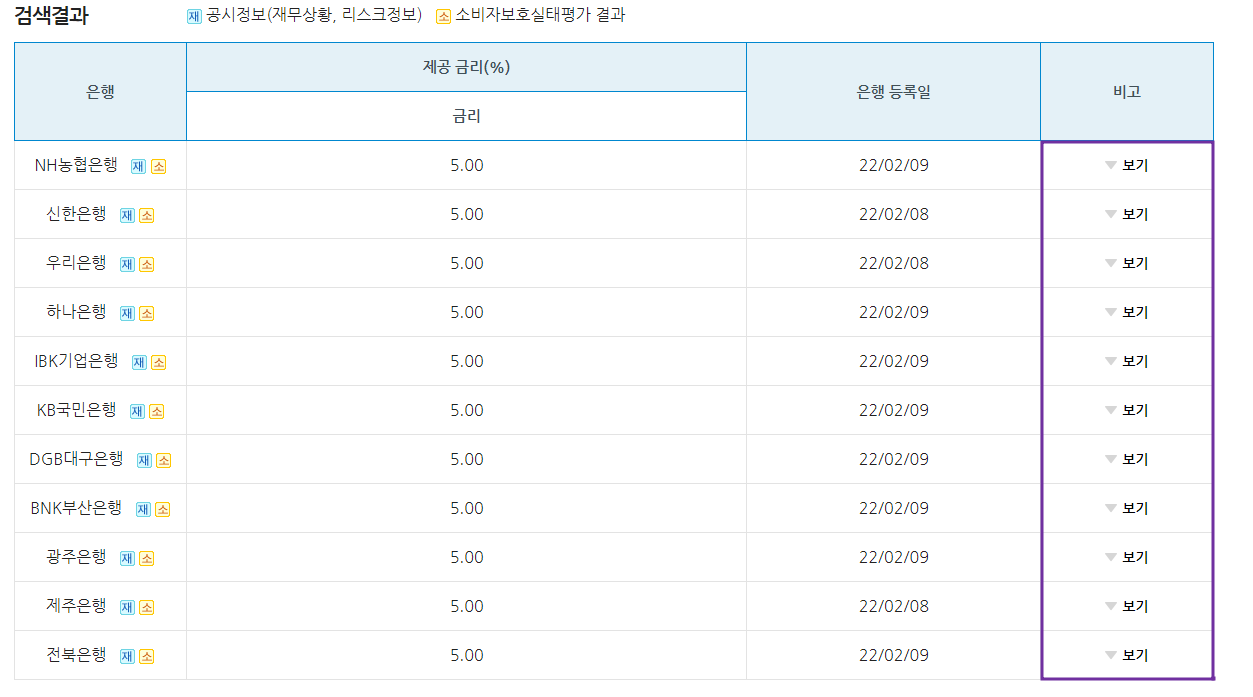
Task: Expand 보기 details for BNK부산은행
Action: (x=1126, y=508)
